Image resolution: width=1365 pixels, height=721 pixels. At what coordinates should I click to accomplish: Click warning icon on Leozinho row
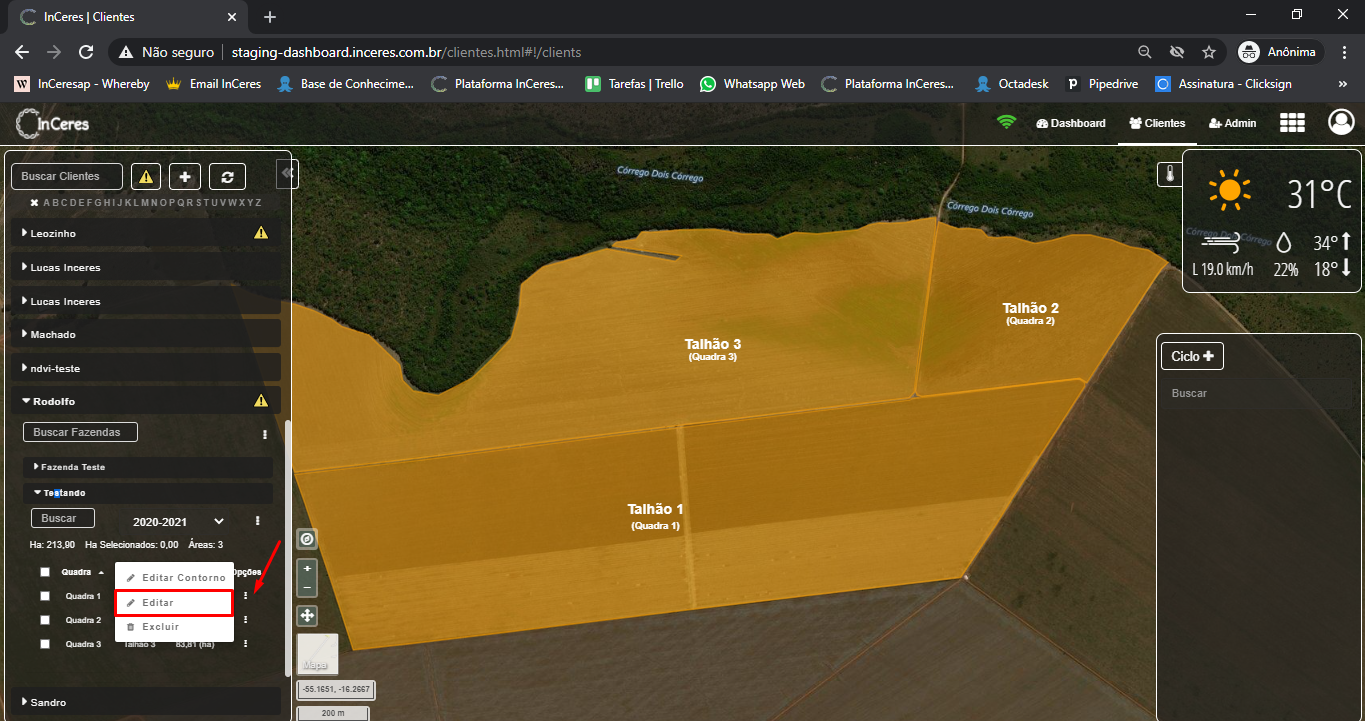click(261, 233)
